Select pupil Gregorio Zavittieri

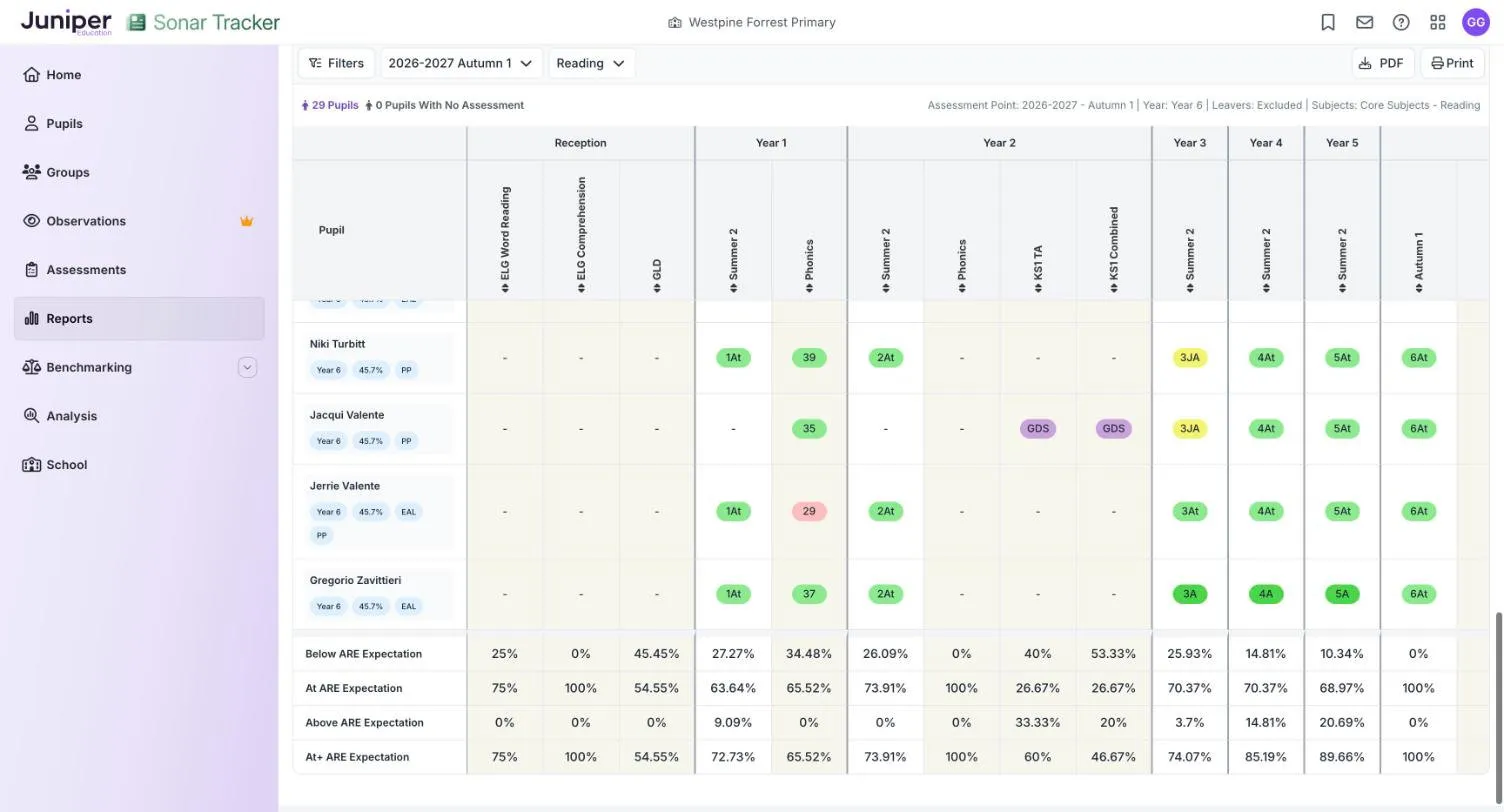tap(355, 580)
